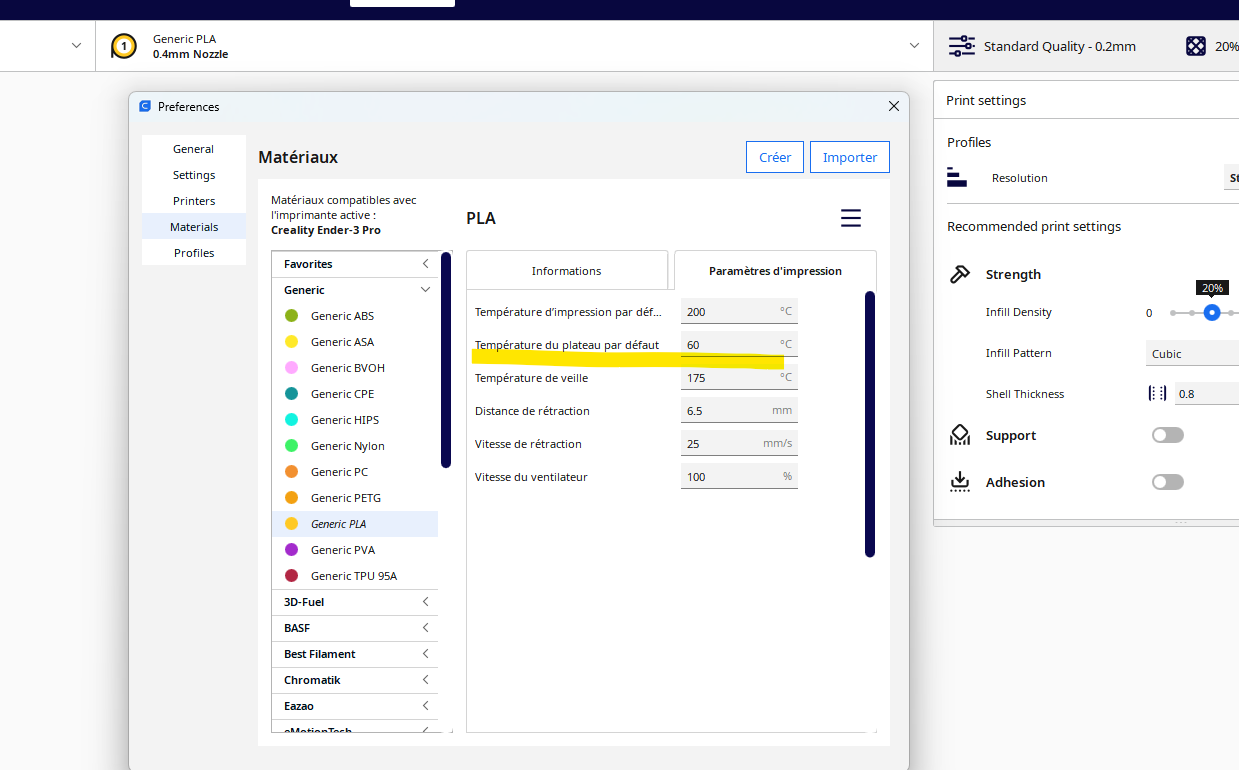Select Generic PC material
Screen dimensions: 1239x770
(x=355, y=472)
